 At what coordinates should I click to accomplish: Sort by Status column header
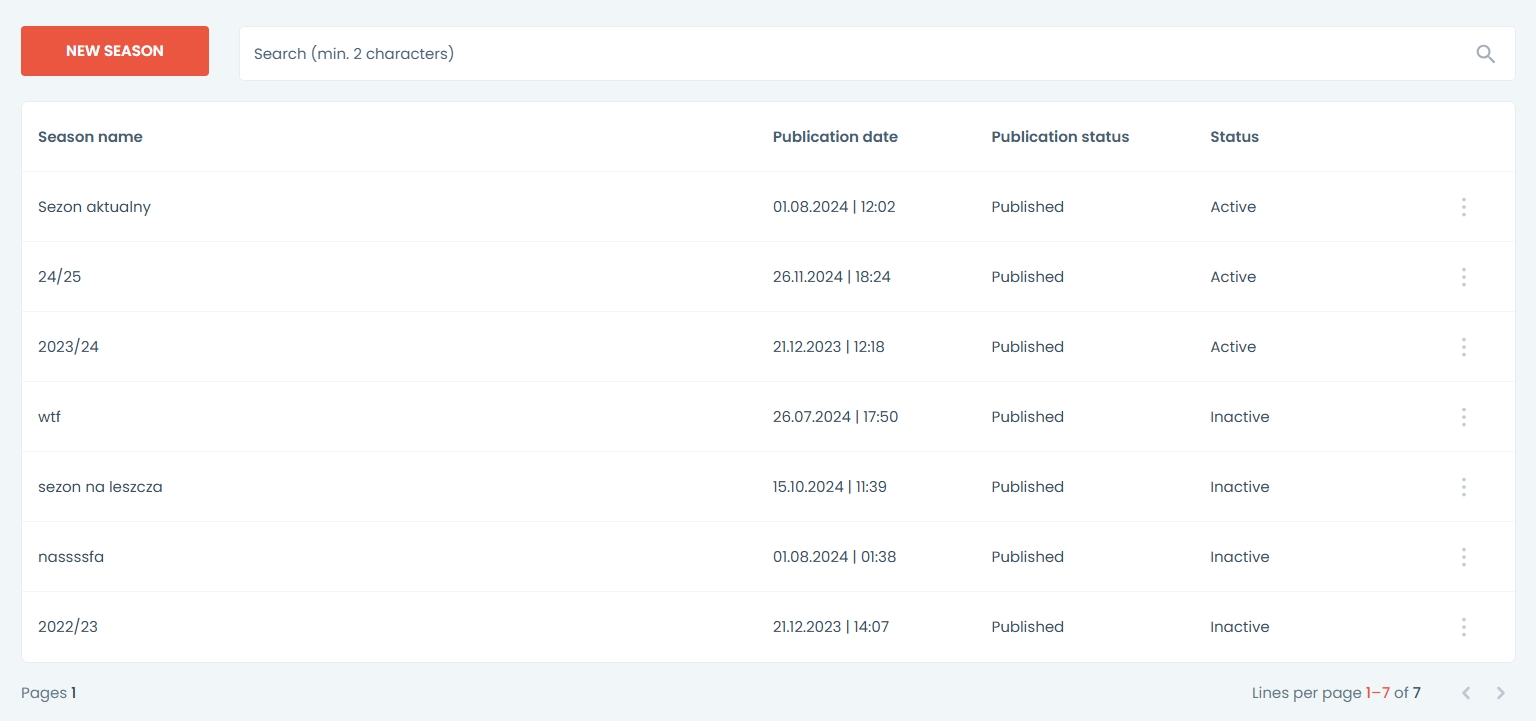1234,137
